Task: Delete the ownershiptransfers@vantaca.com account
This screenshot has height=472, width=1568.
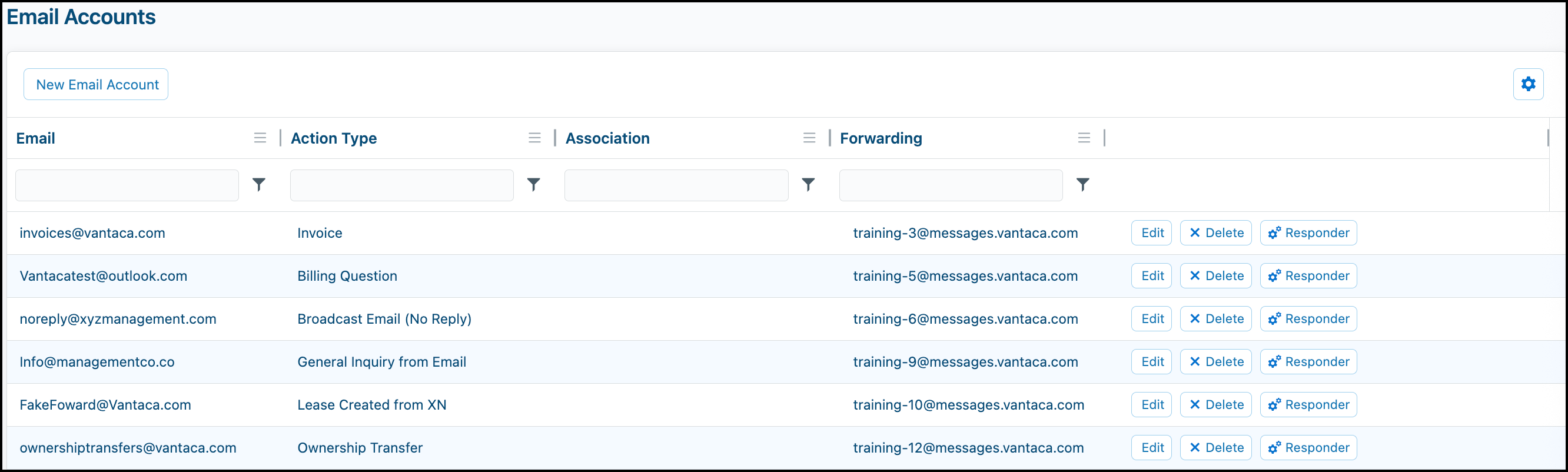Action: 1215,448
